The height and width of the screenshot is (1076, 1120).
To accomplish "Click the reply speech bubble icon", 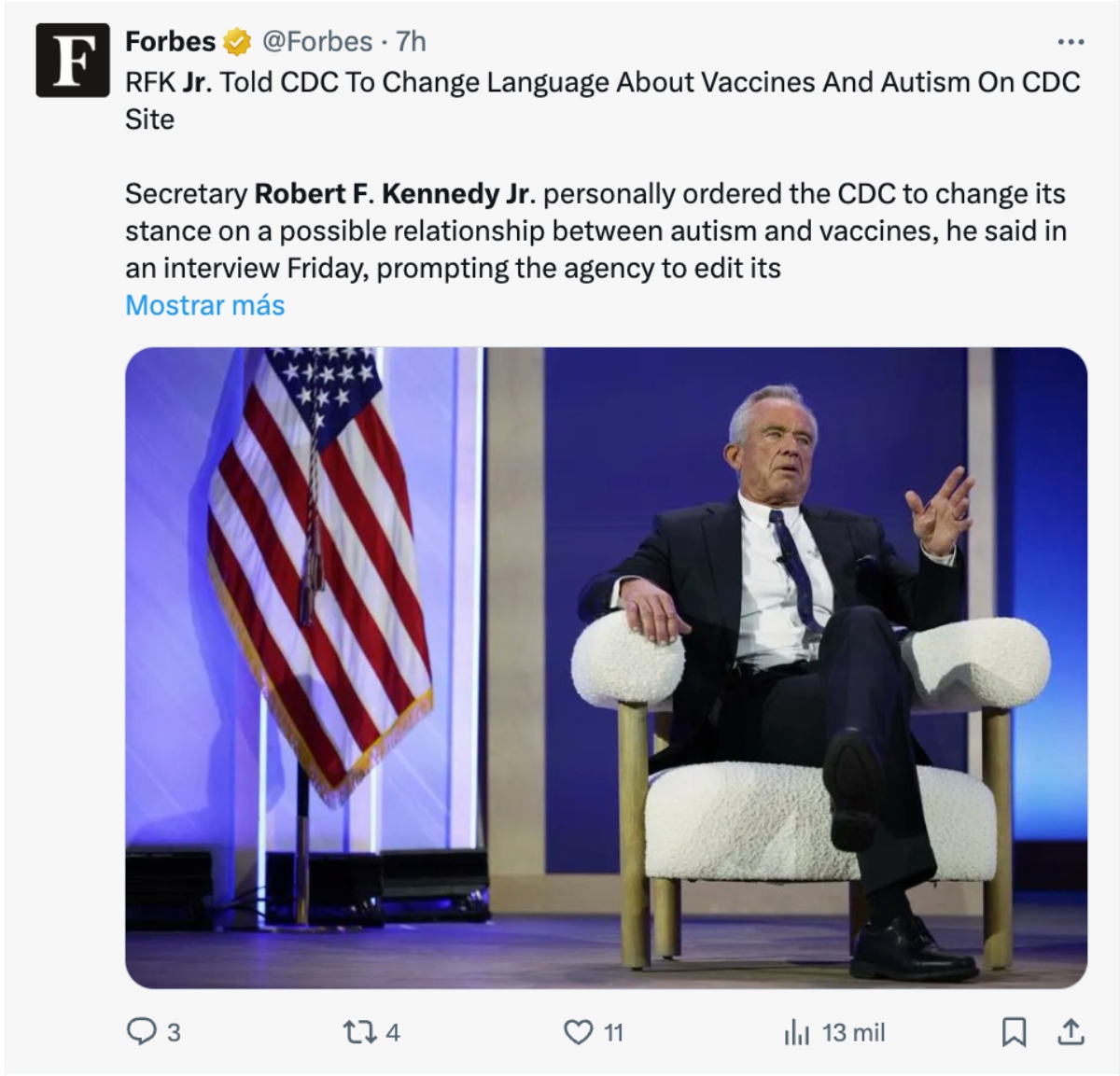I will (140, 1032).
